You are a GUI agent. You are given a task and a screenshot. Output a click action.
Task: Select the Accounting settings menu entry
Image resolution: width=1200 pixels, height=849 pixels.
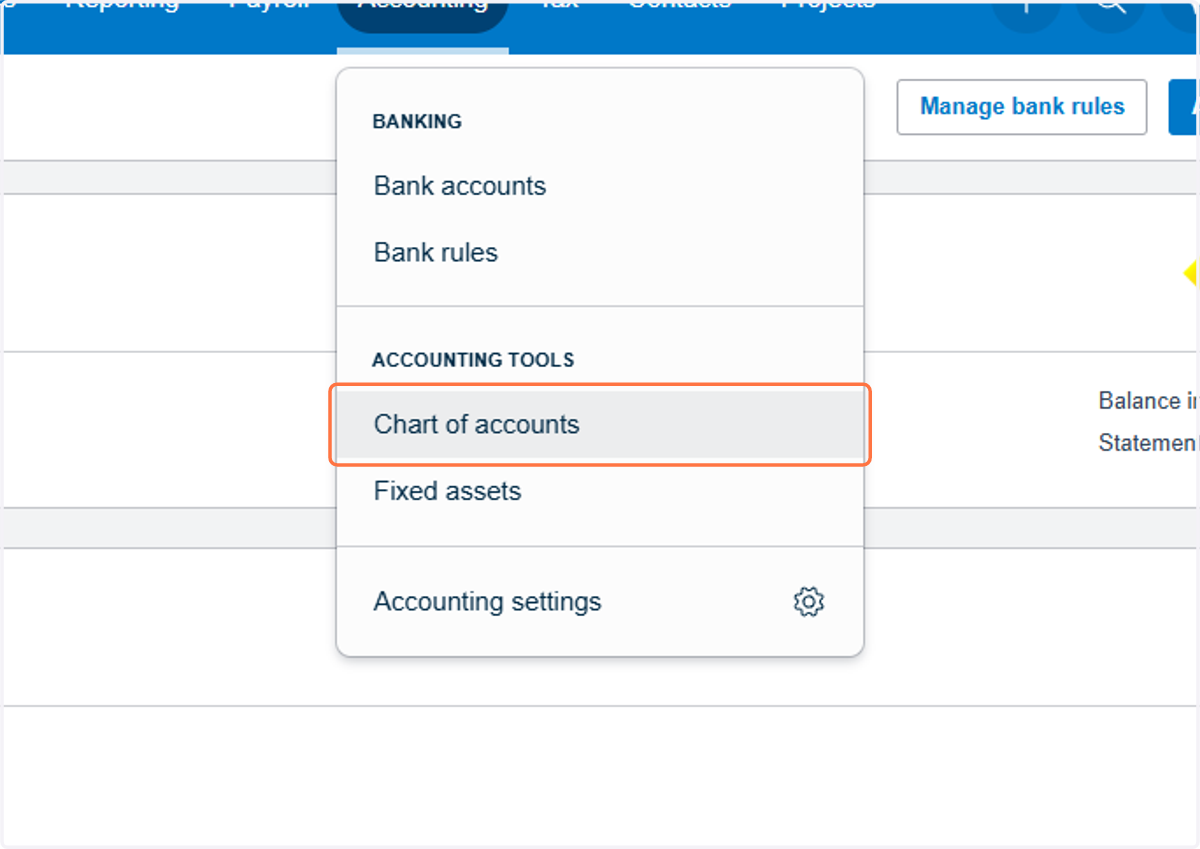[600, 602]
